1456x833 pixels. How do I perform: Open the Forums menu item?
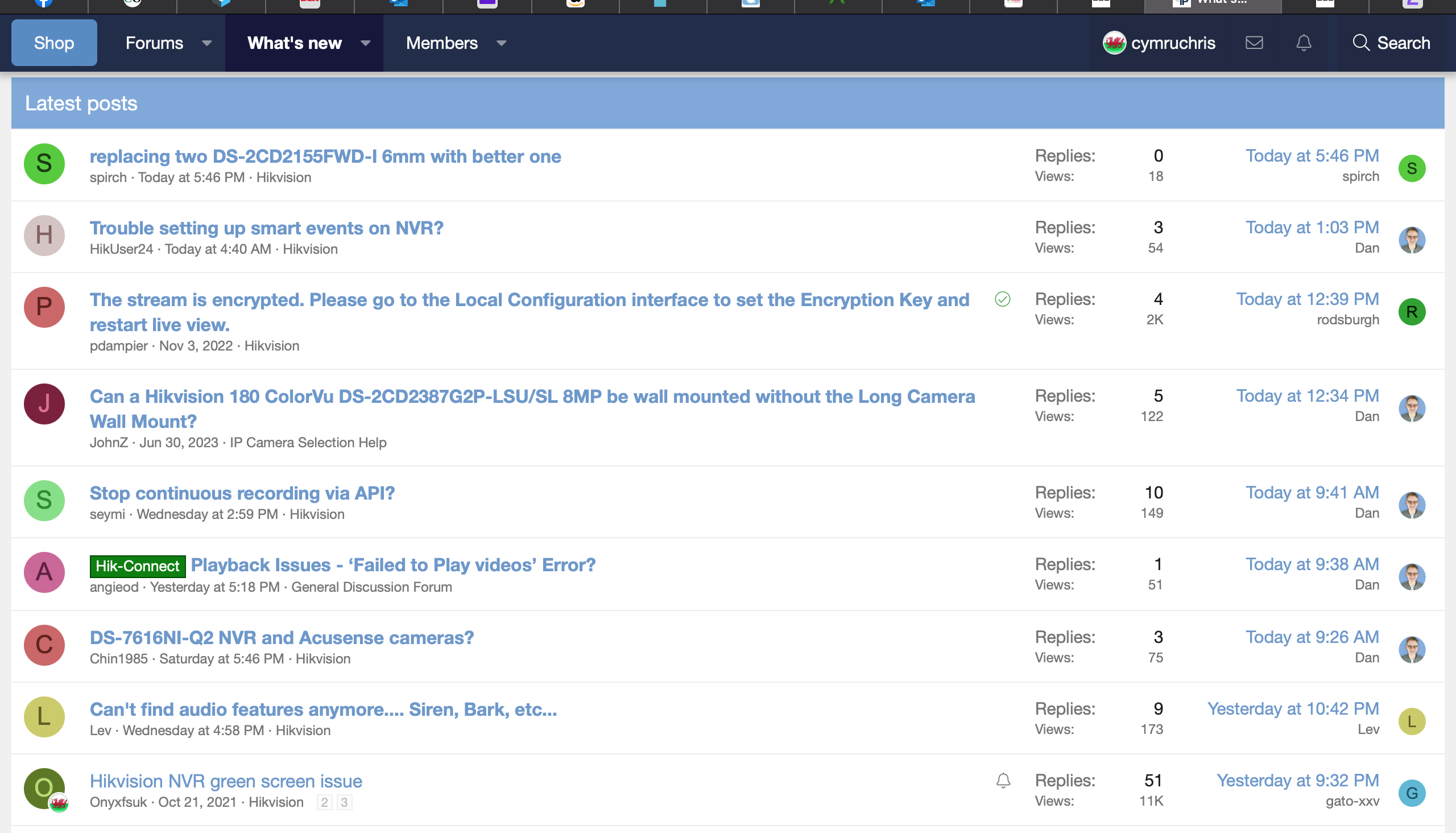pyautogui.click(x=154, y=43)
